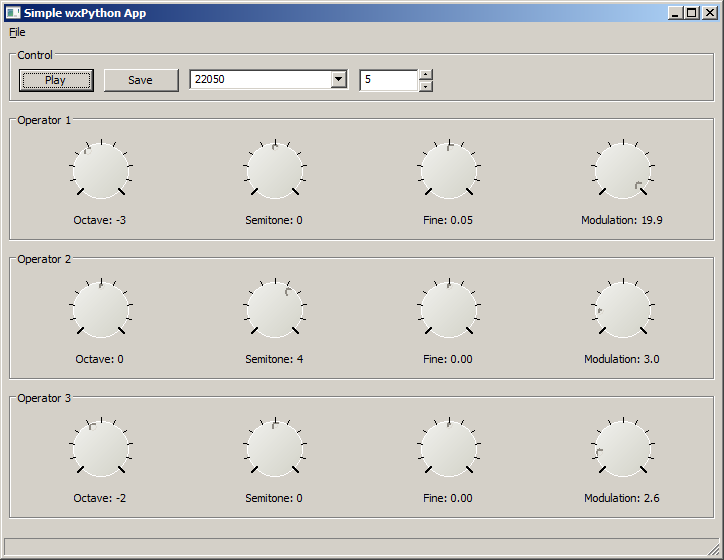Click the application icon in title bar
The width and height of the screenshot is (724, 560).
click(x=13, y=13)
